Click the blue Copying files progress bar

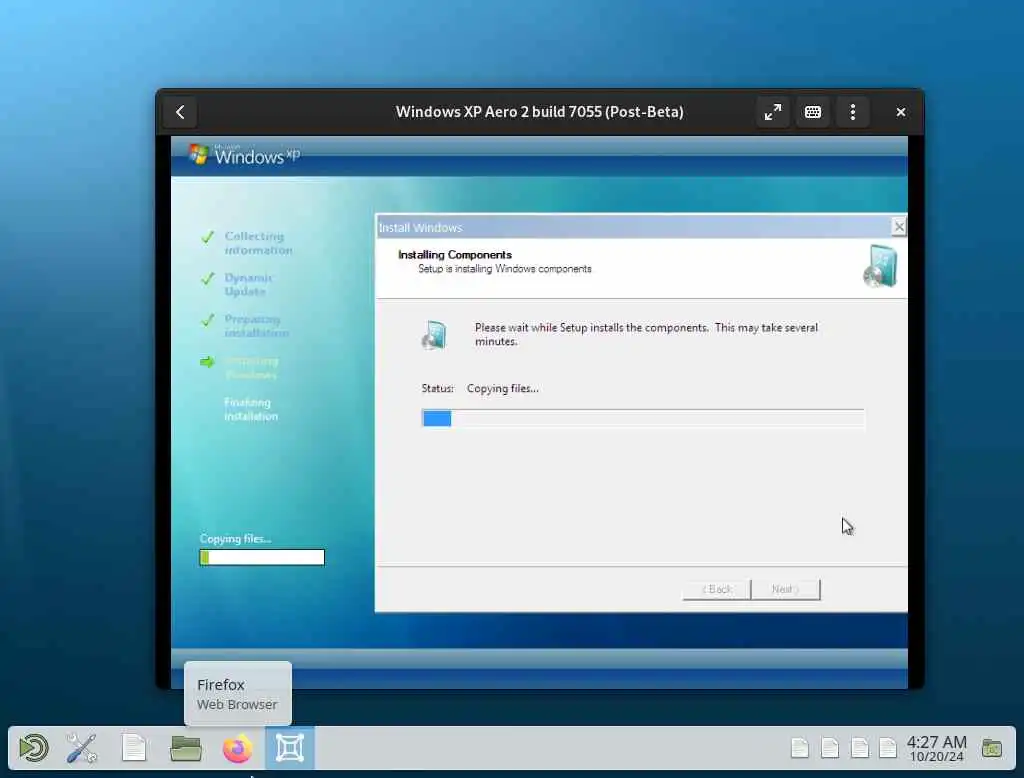point(643,418)
